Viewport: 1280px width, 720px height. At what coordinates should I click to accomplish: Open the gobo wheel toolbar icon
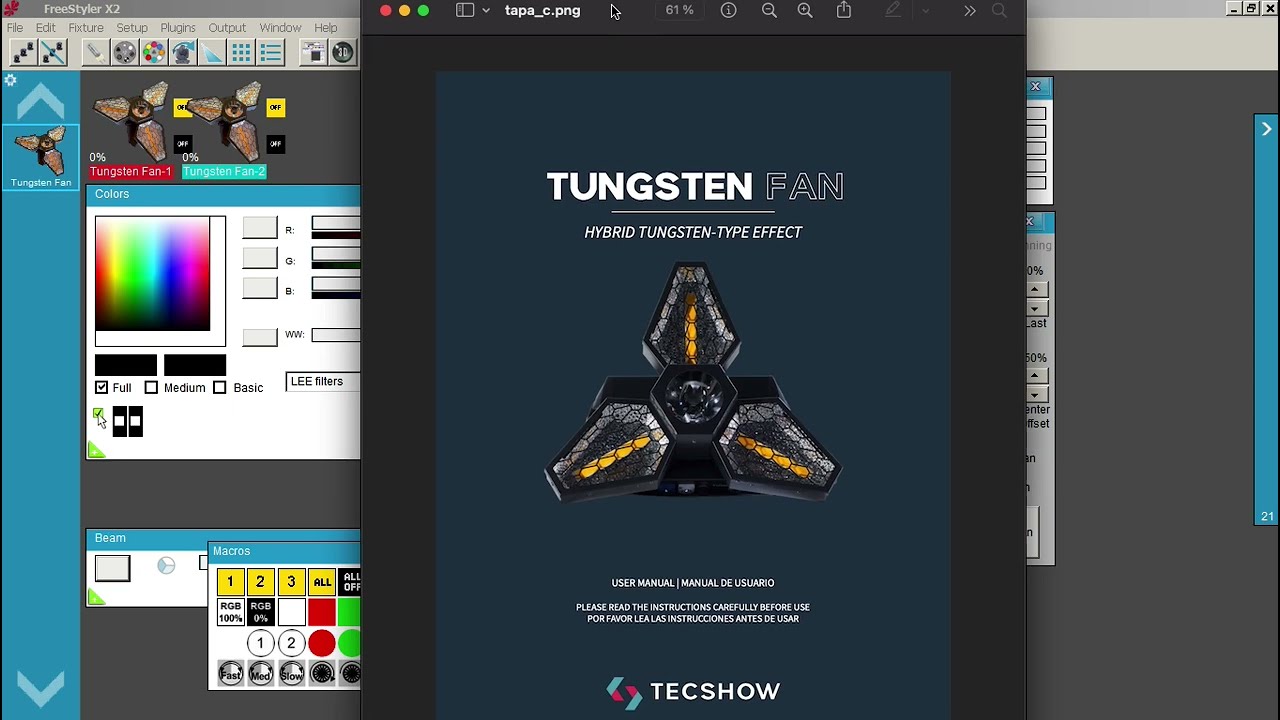click(124, 52)
